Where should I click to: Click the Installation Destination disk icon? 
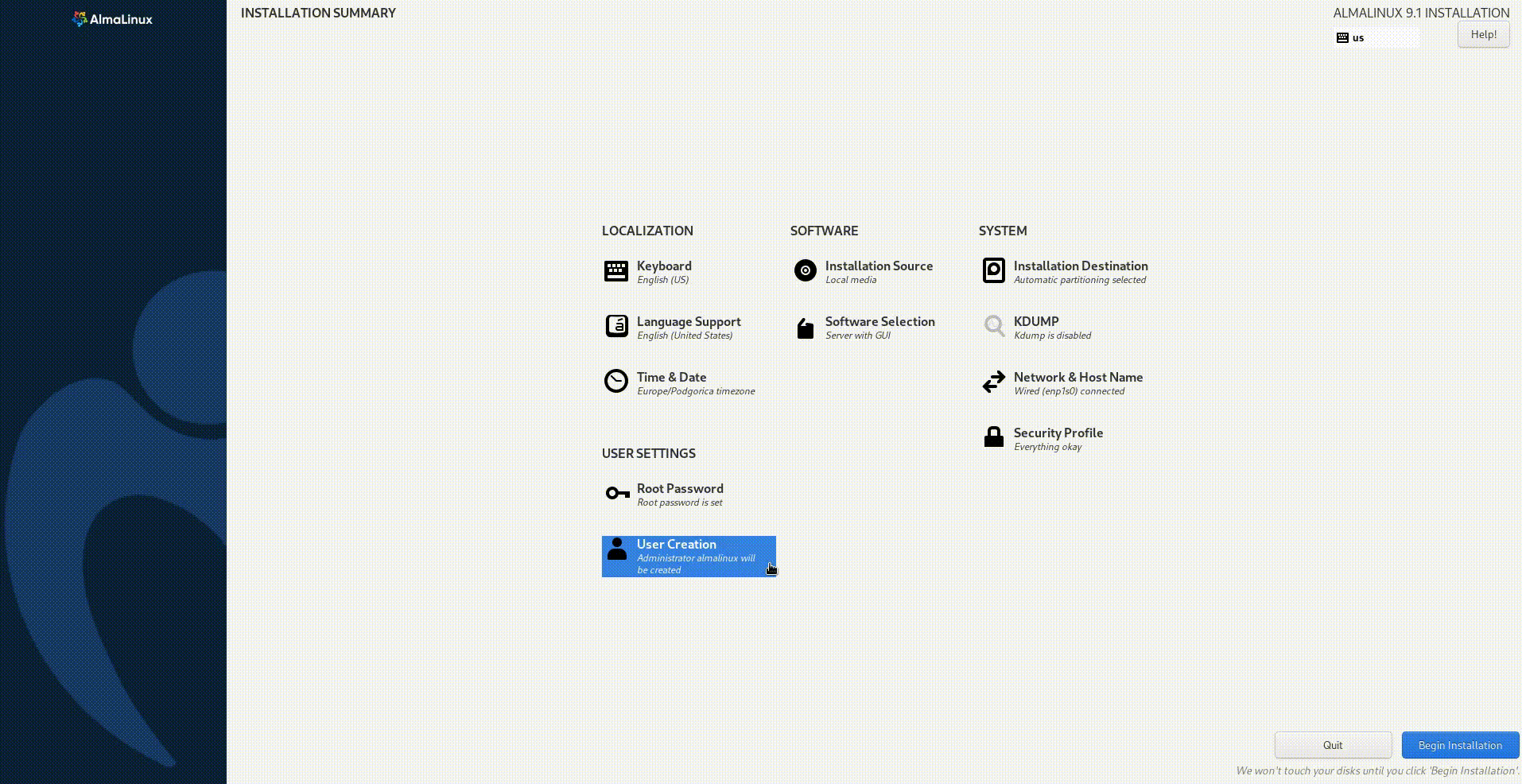pyautogui.click(x=993, y=271)
